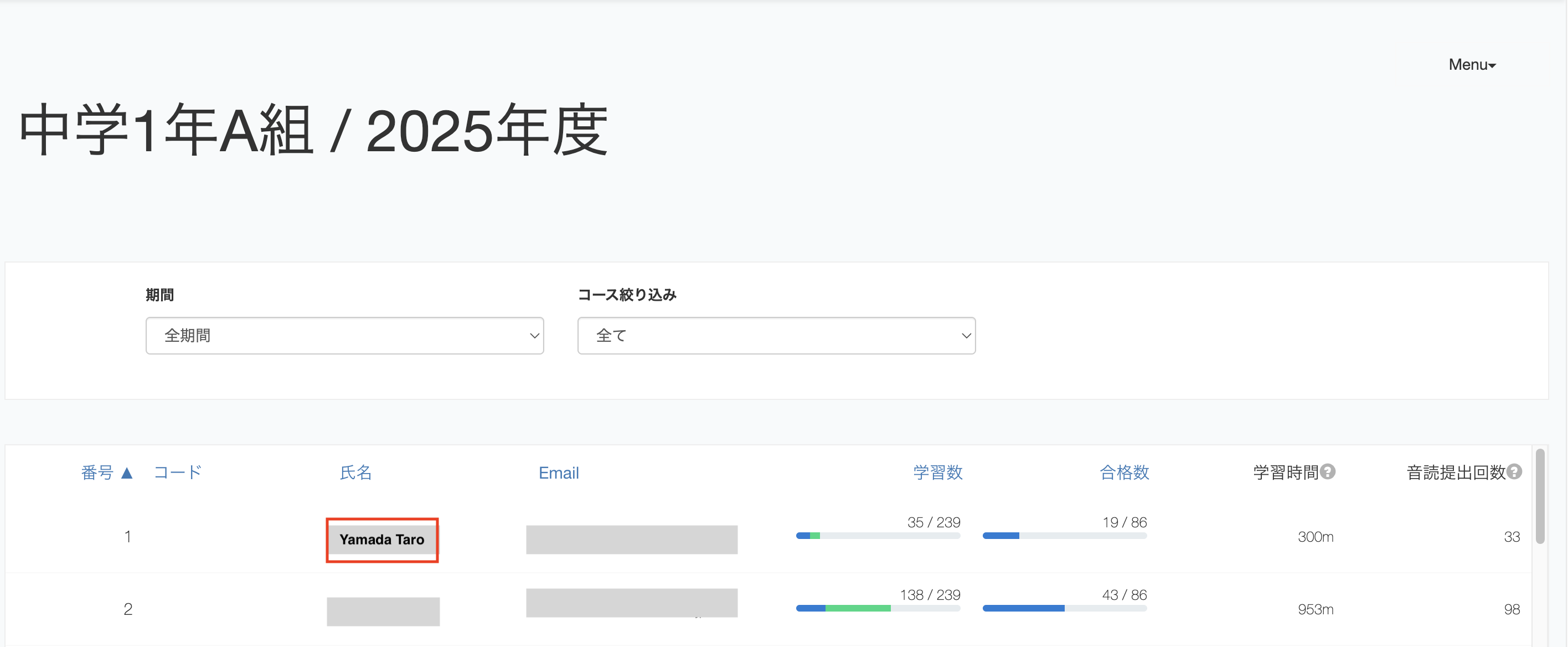Click the 35 / 239 study count value
The image size is (1568, 647).
click(933, 522)
